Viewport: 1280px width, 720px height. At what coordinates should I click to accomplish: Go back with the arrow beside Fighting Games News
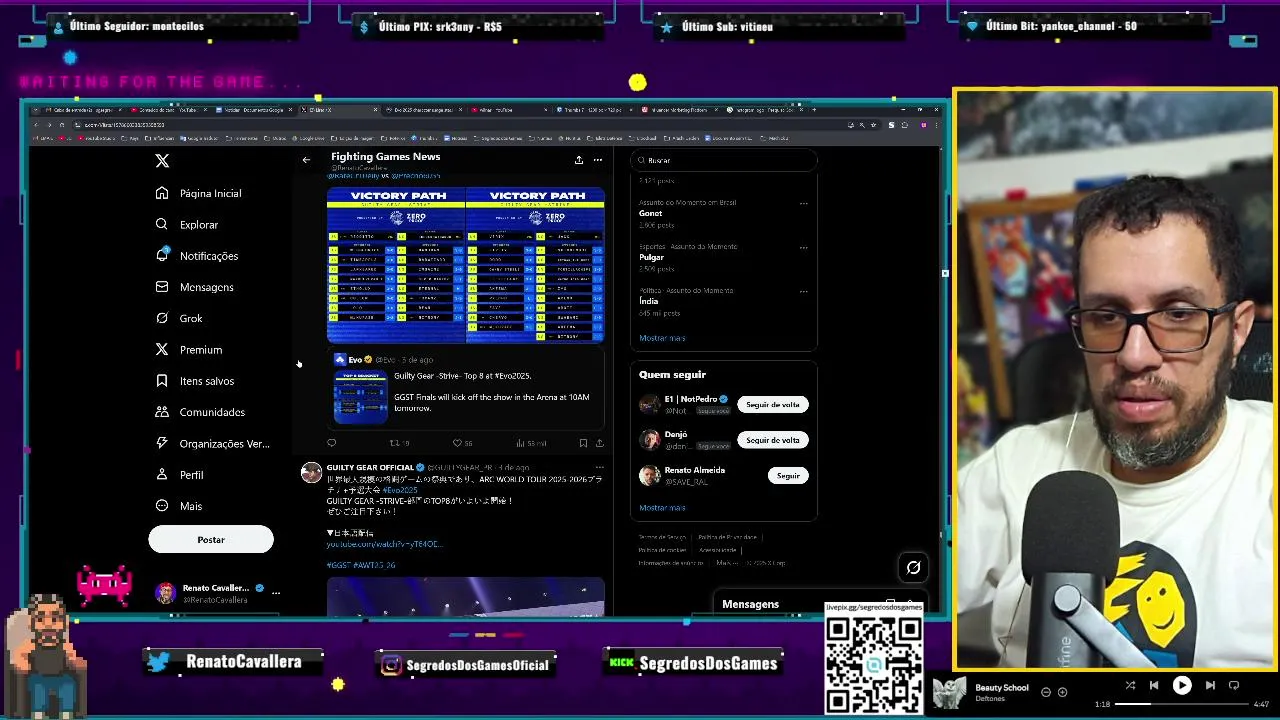[306, 160]
